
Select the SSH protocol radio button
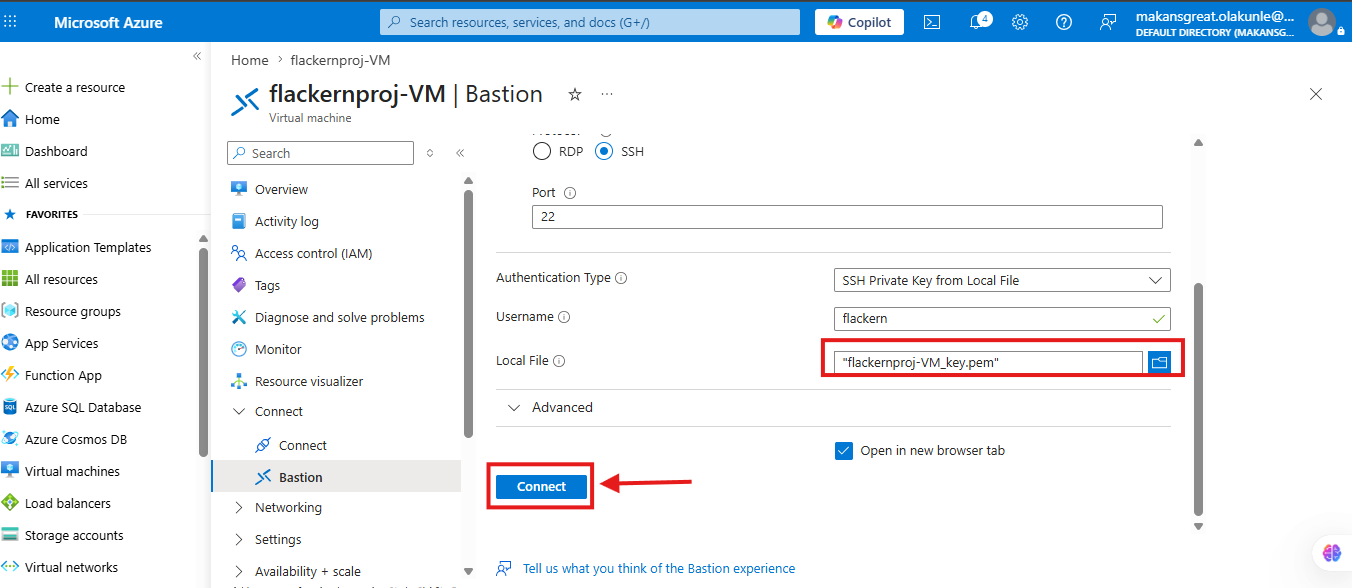click(x=604, y=152)
